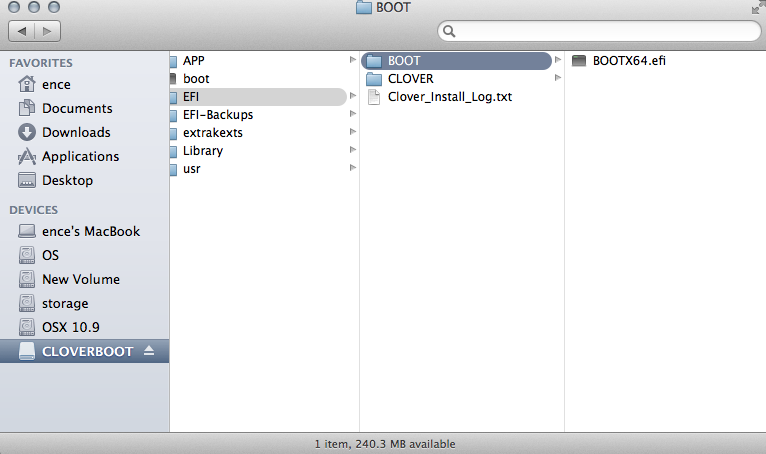Click the Back navigation arrow button
766x454 pixels.
(x=21, y=31)
